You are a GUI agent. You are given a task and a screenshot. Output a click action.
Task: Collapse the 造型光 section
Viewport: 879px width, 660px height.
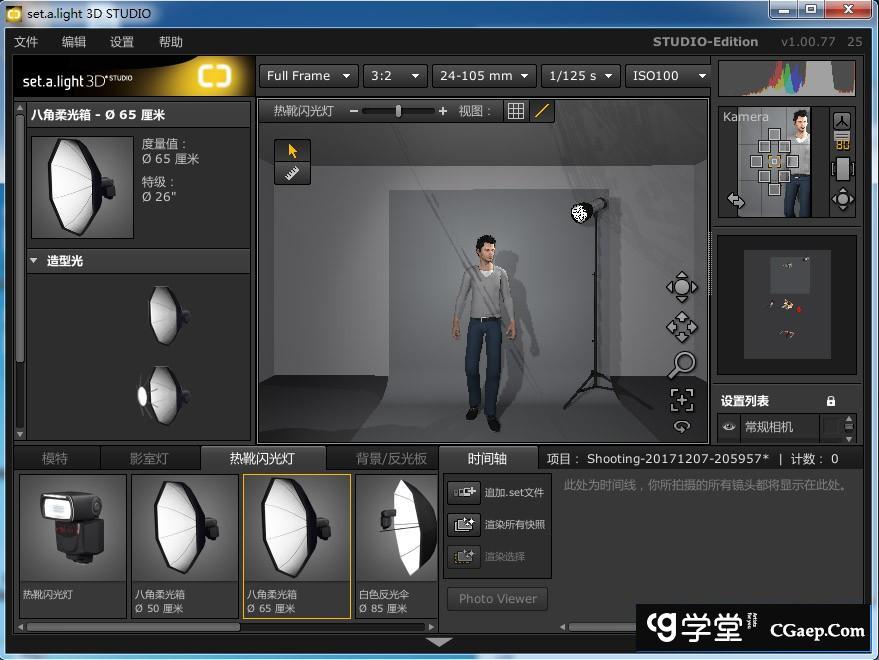click(34, 261)
